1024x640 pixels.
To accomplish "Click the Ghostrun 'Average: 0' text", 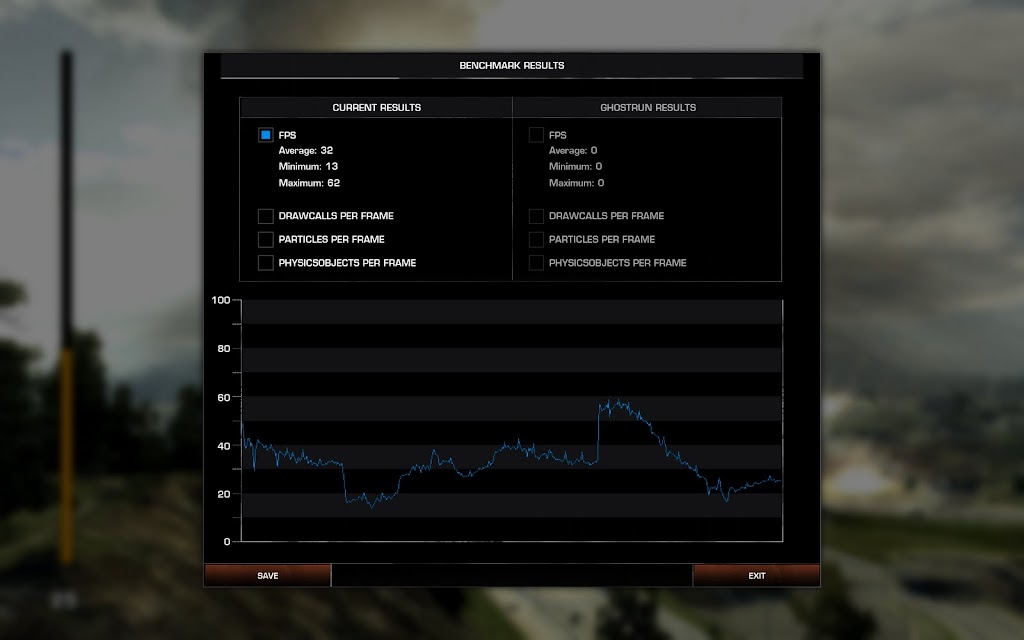I will pos(573,150).
